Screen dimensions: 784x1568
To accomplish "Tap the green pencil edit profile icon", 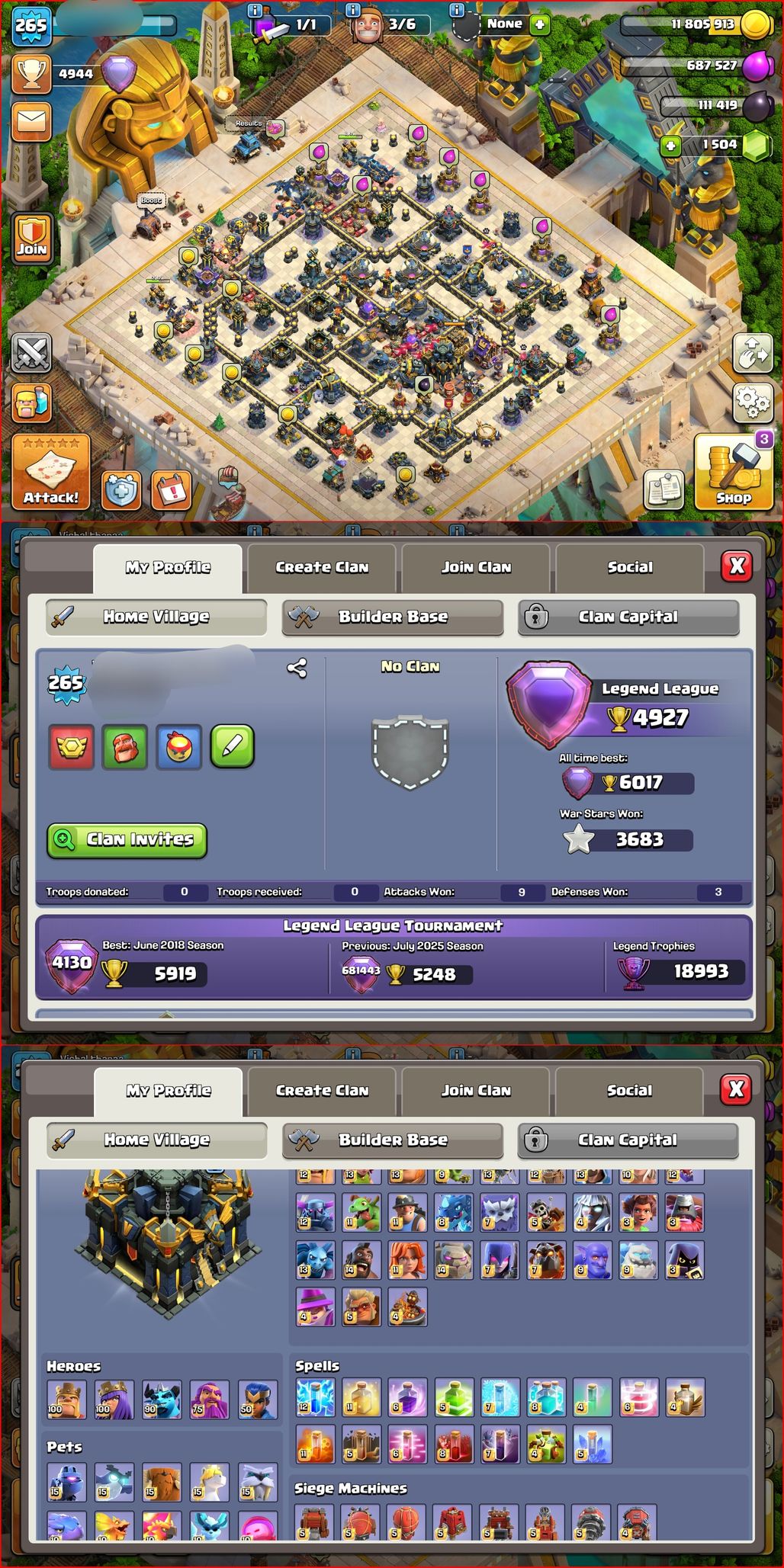I will point(233,747).
